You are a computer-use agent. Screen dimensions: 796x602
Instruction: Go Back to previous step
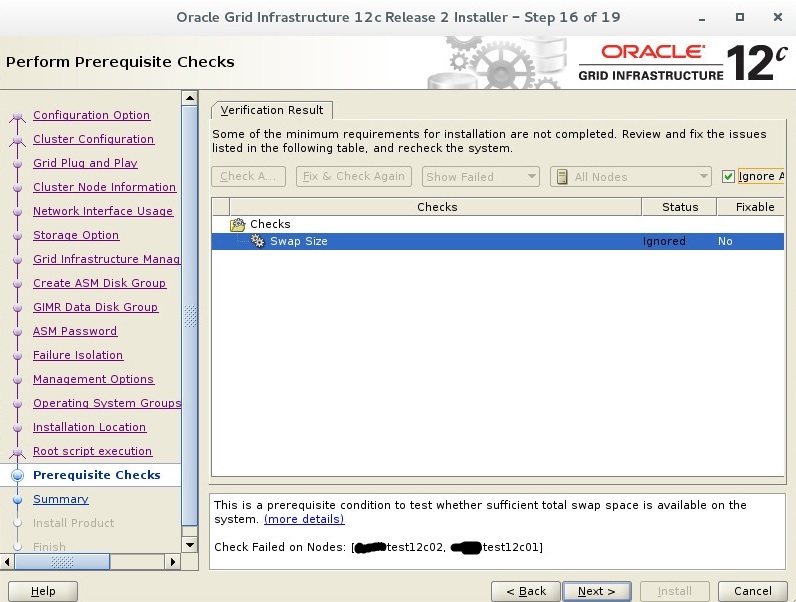click(x=526, y=591)
